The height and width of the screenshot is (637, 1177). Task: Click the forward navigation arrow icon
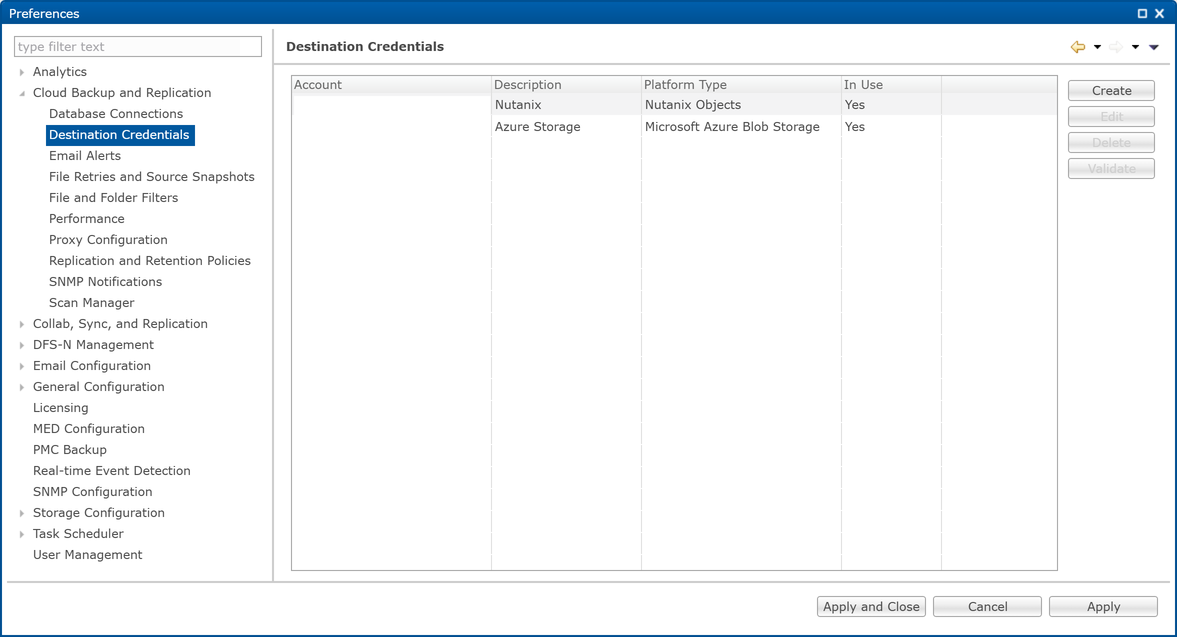click(1116, 47)
